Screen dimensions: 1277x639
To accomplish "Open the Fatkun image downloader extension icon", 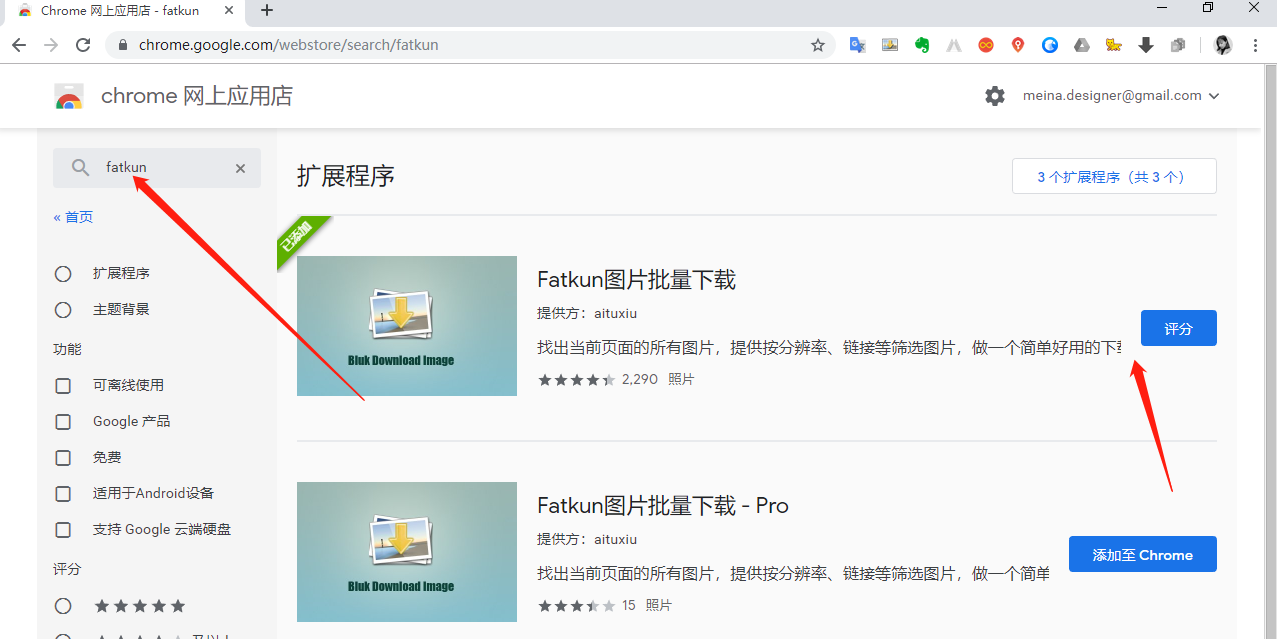I will [x=889, y=45].
